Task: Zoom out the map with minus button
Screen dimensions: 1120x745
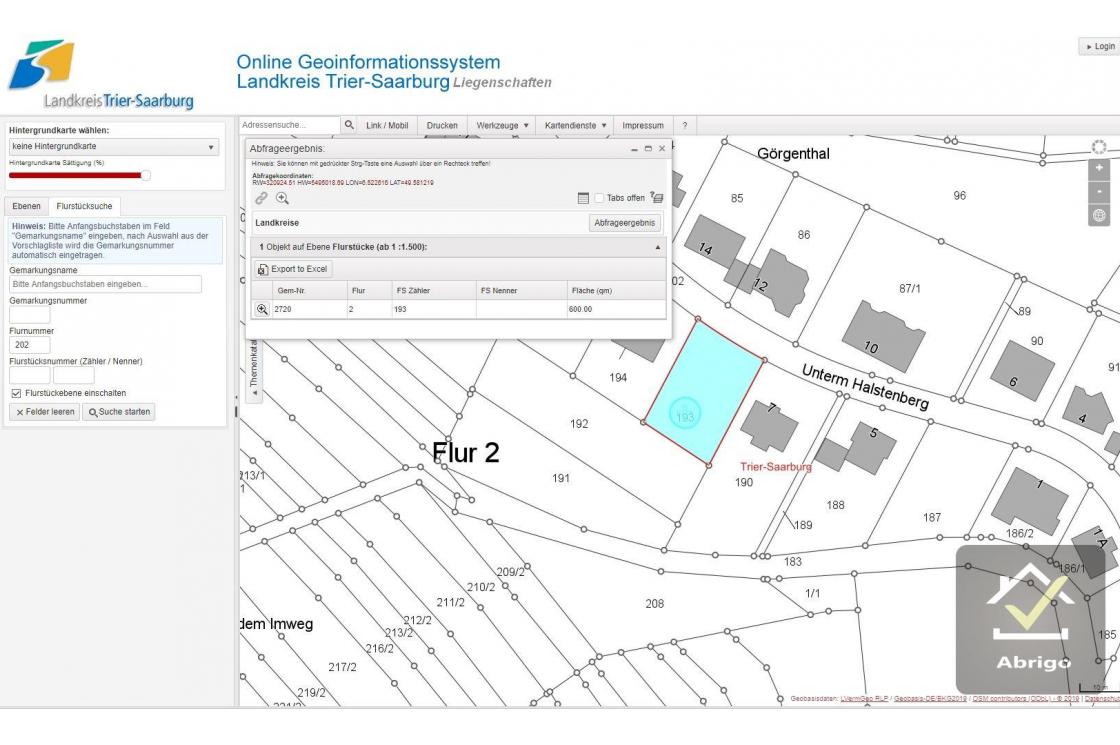Action: pos(1099,192)
